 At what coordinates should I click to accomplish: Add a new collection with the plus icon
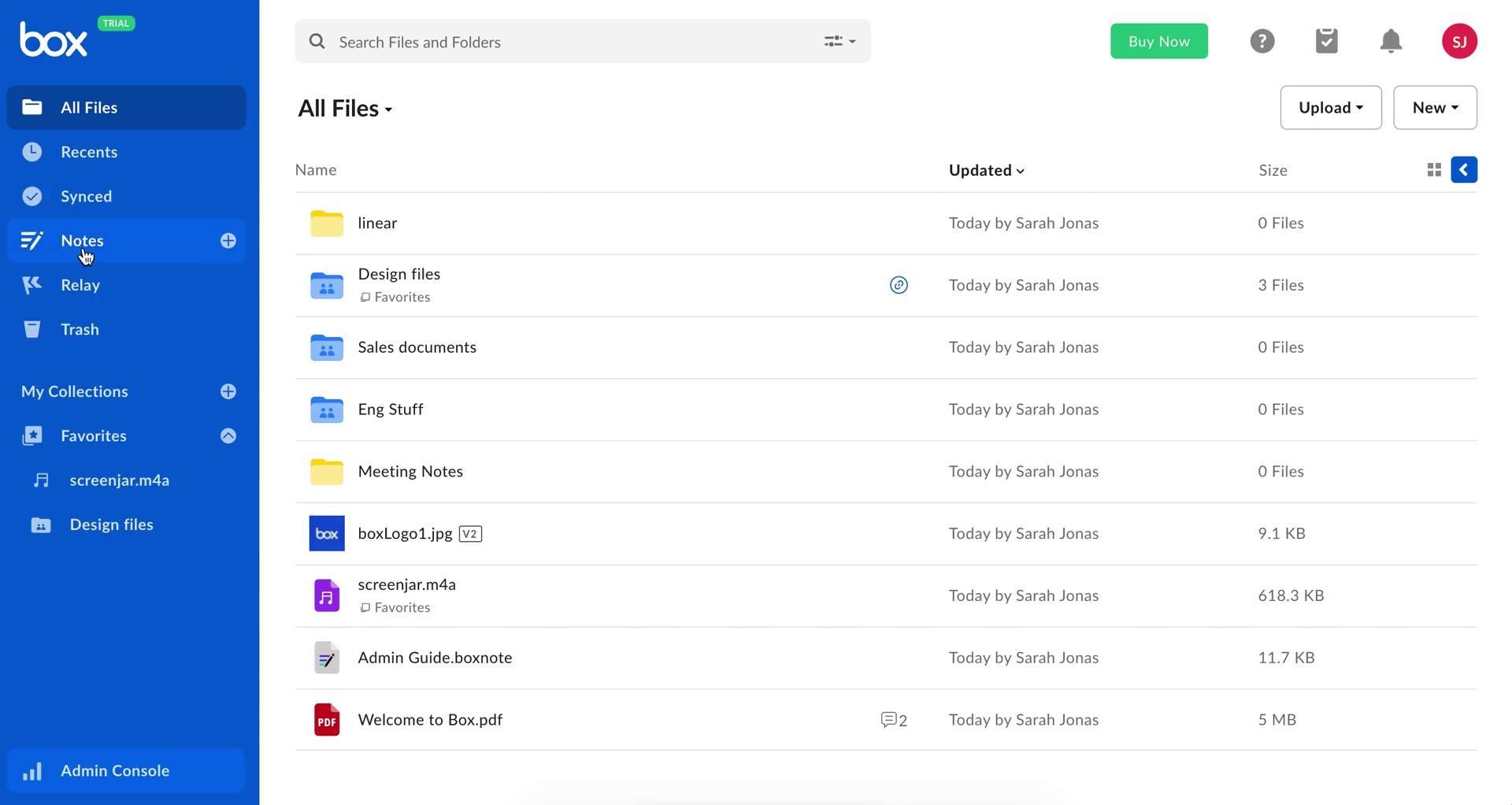pyautogui.click(x=228, y=391)
